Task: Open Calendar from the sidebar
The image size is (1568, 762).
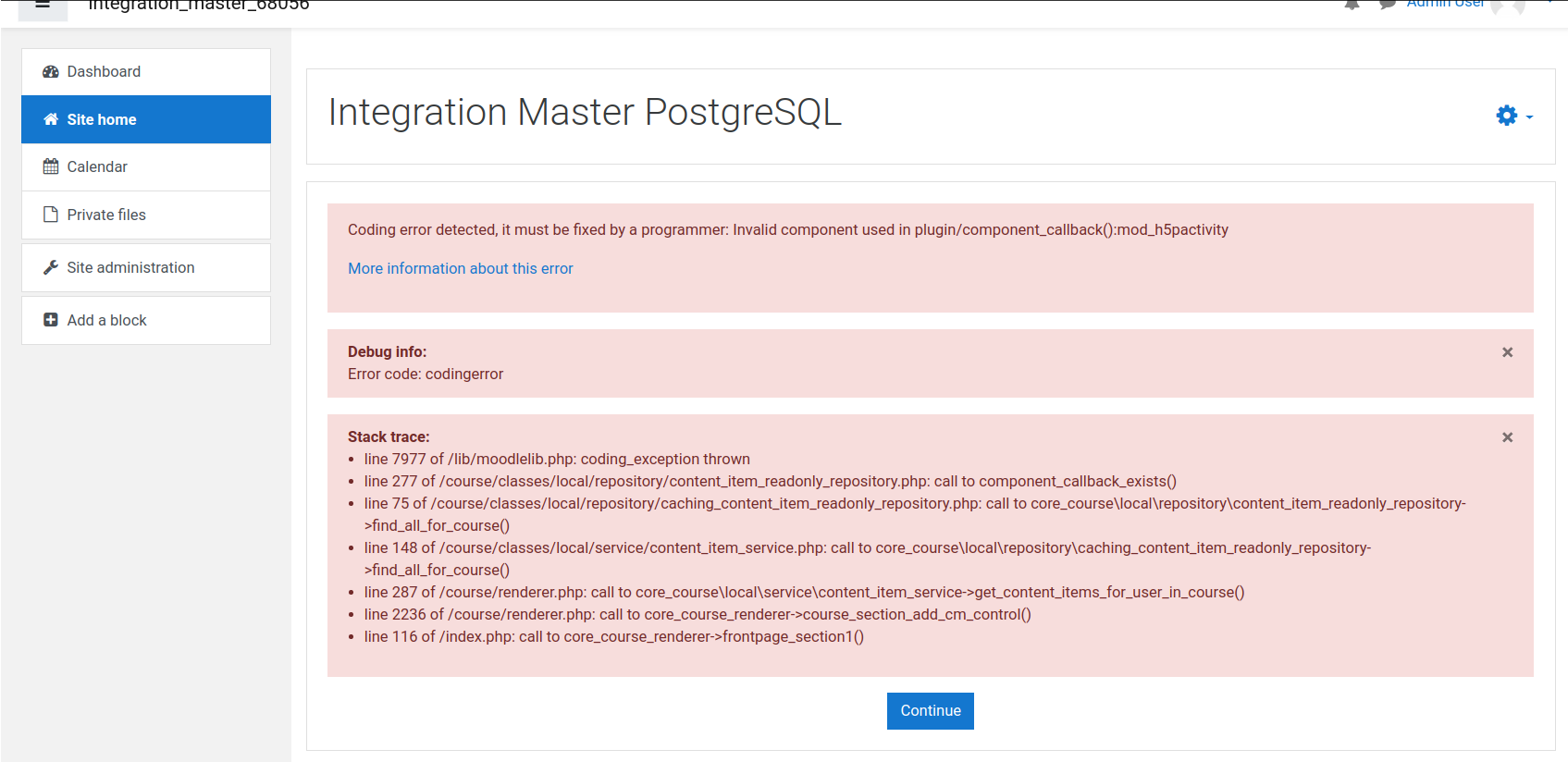Action: point(146,166)
